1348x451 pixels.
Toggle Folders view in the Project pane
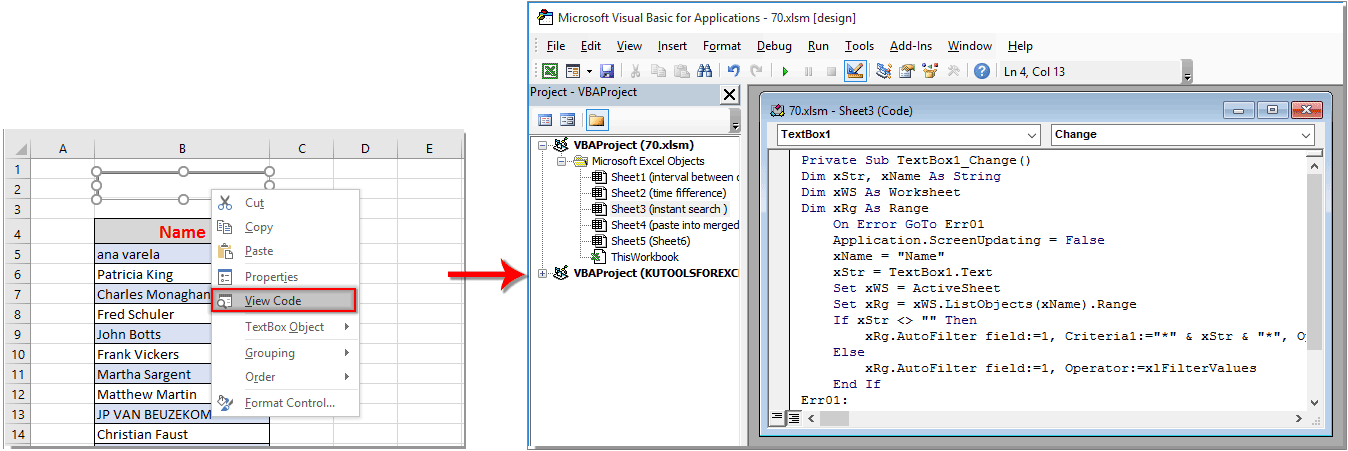click(596, 120)
